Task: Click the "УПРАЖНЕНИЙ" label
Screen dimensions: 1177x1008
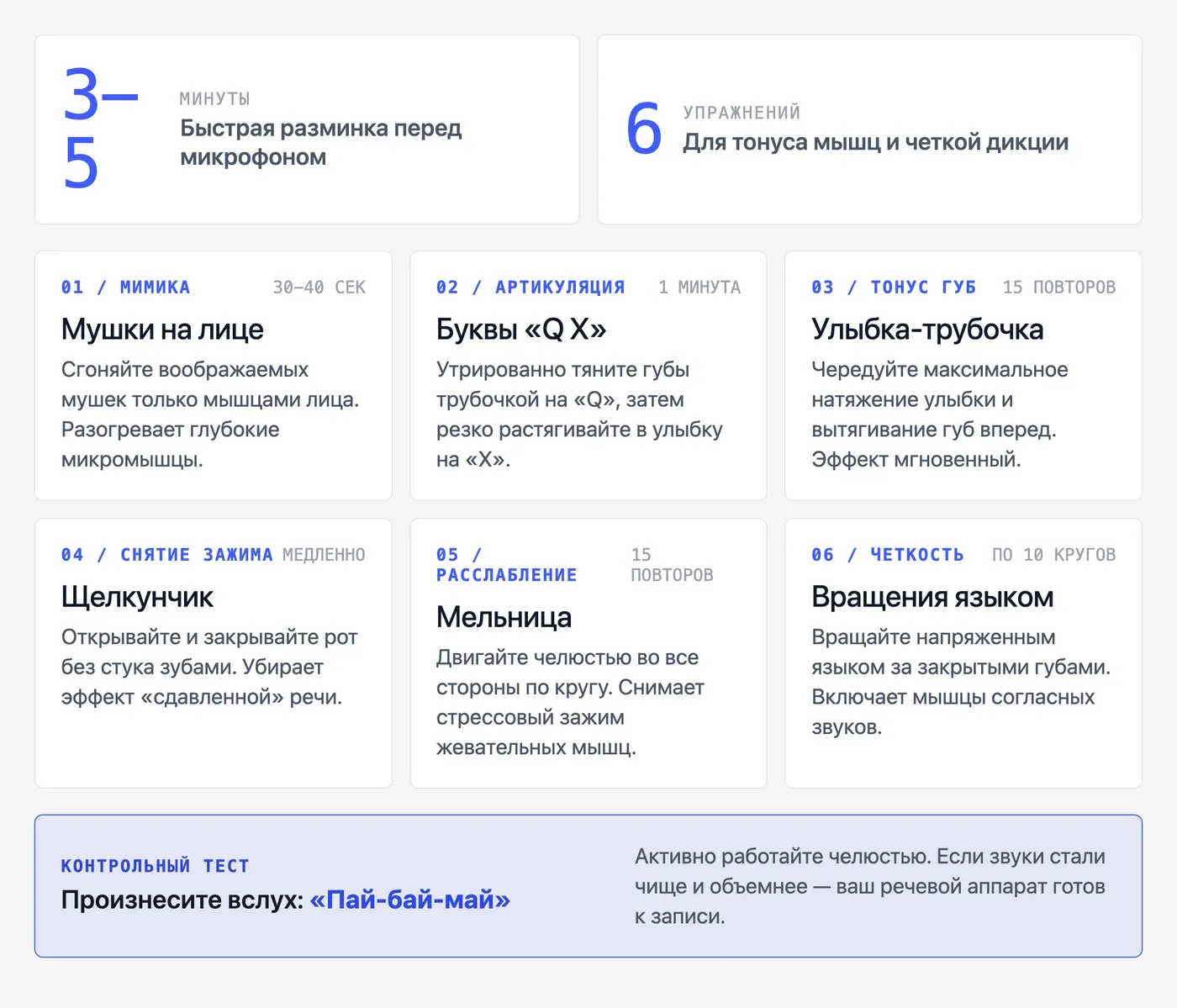Action: click(742, 113)
